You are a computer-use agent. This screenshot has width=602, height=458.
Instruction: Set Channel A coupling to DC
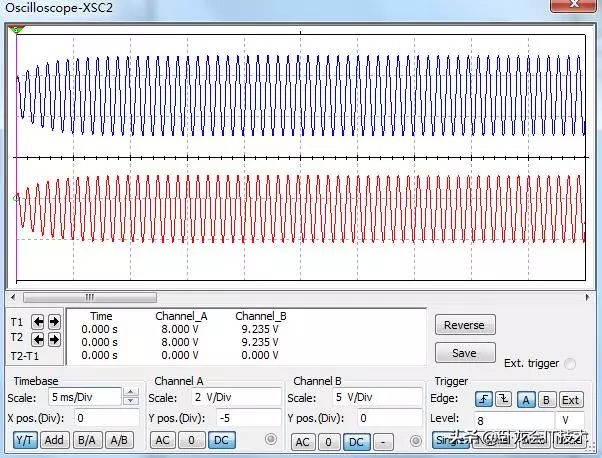coord(222,440)
